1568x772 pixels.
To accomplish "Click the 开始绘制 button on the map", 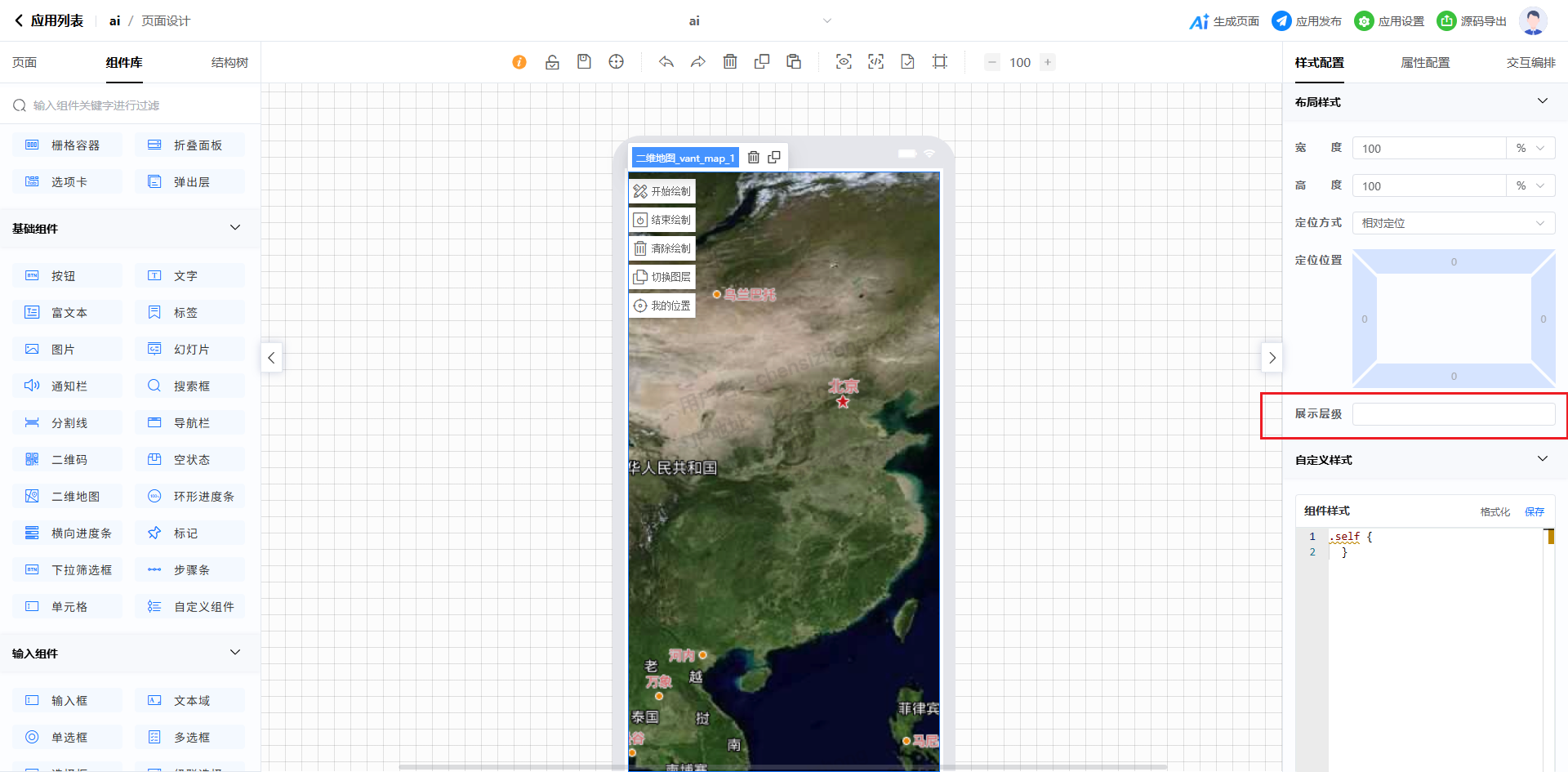I will coord(662,191).
